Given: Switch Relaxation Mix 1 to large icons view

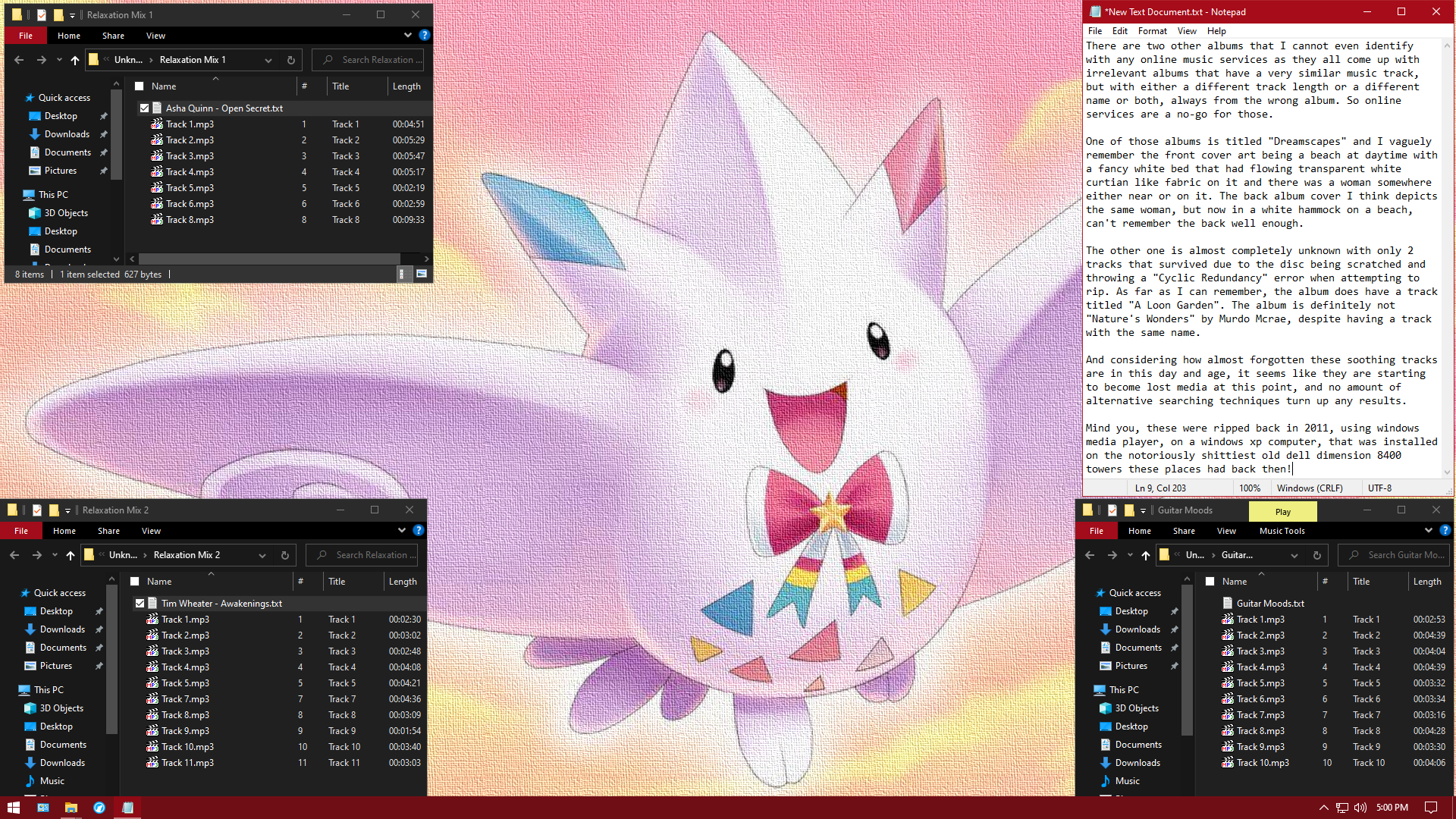Looking at the screenshot, I should pos(422,274).
